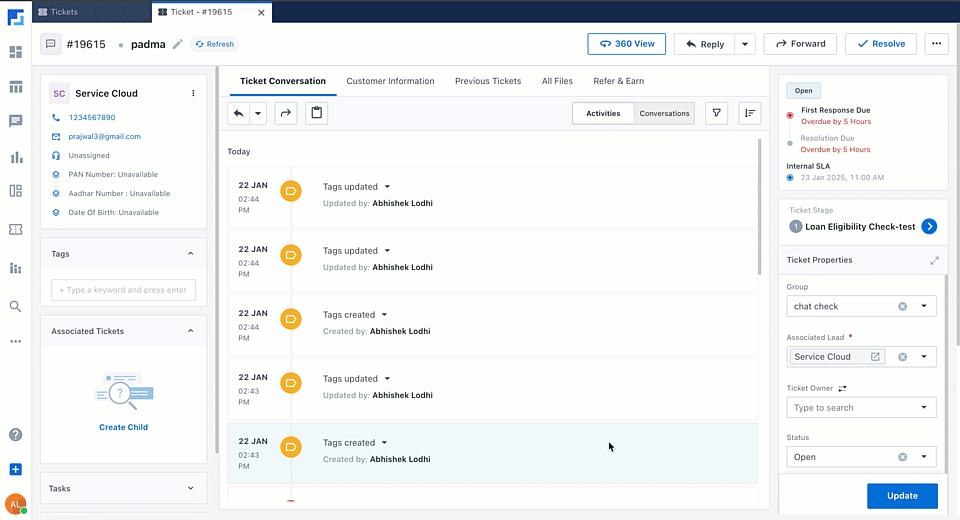The width and height of the screenshot is (960, 520).
Task: Open dropdown next to conversation reply icon
Action: pos(258,113)
